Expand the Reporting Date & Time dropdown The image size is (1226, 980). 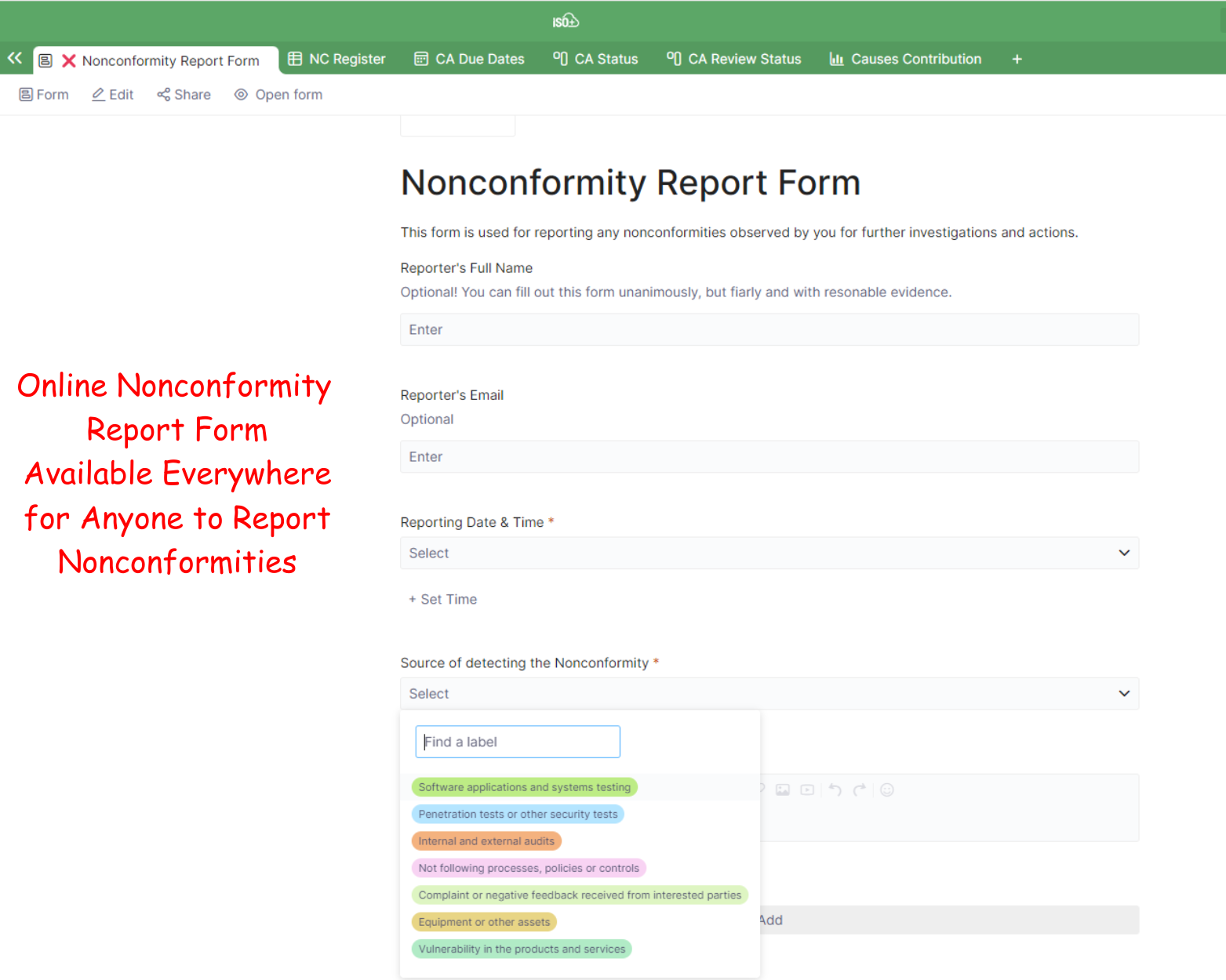tap(769, 553)
